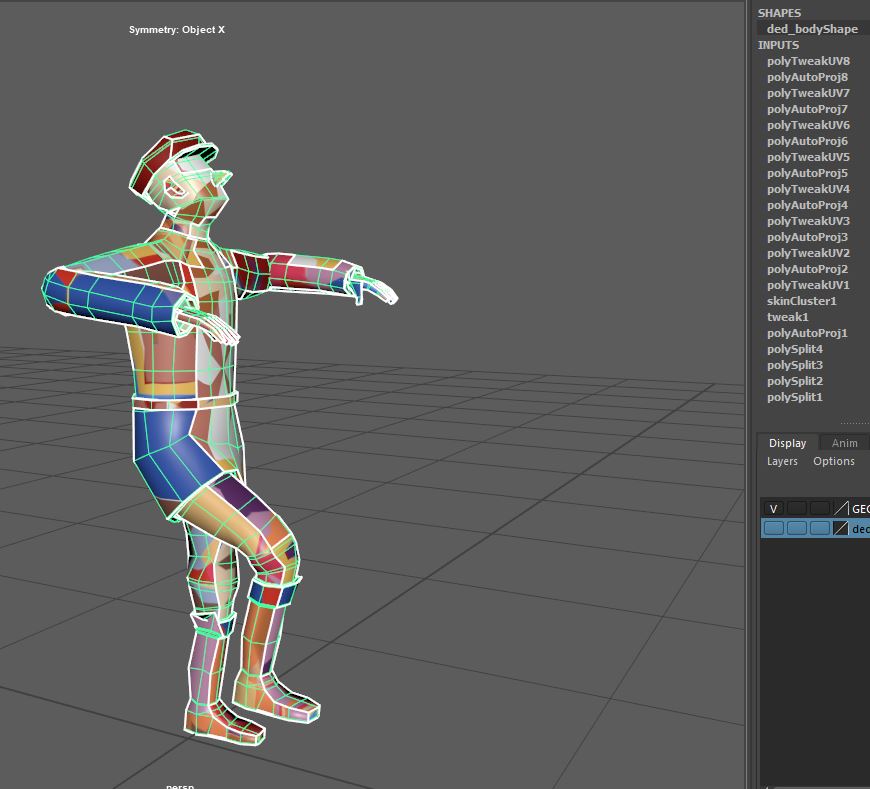Toggle visibility box of the highlighted ded layer
This screenshot has height=789, width=870.
pos(773,528)
